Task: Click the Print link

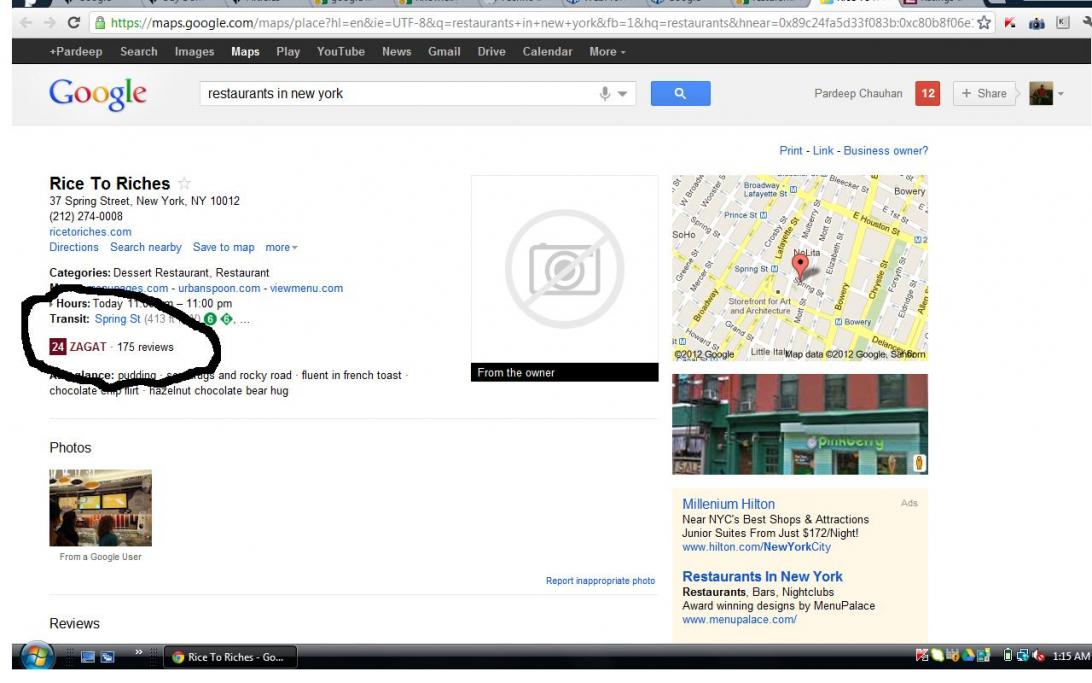Action: (x=790, y=150)
